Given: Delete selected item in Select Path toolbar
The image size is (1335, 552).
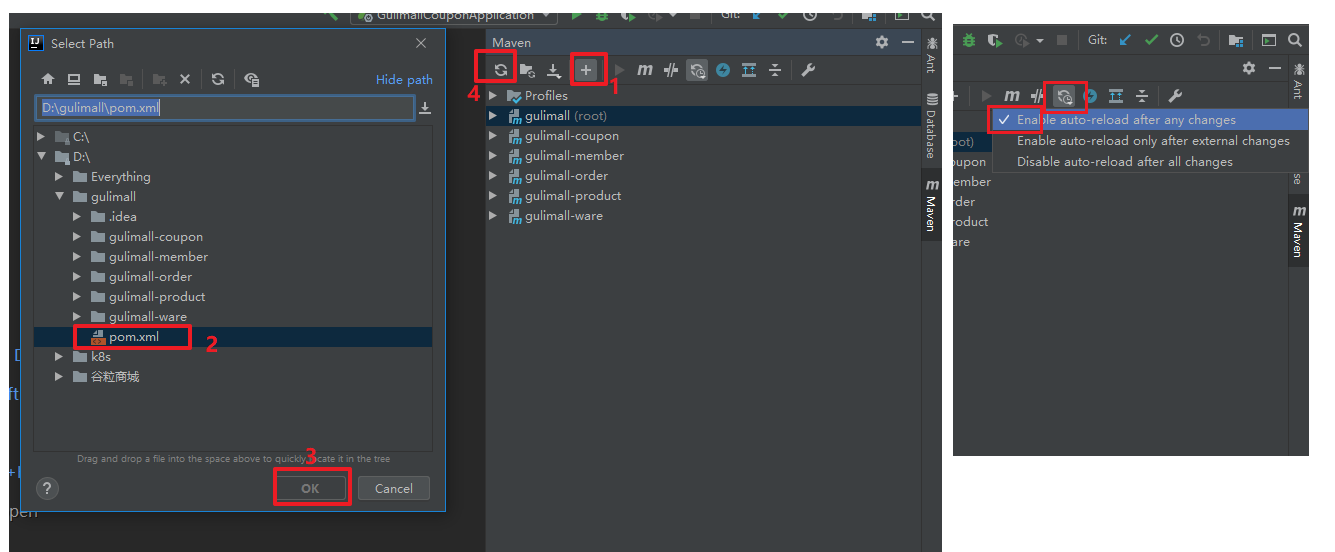Looking at the screenshot, I should (x=185, y=79).
